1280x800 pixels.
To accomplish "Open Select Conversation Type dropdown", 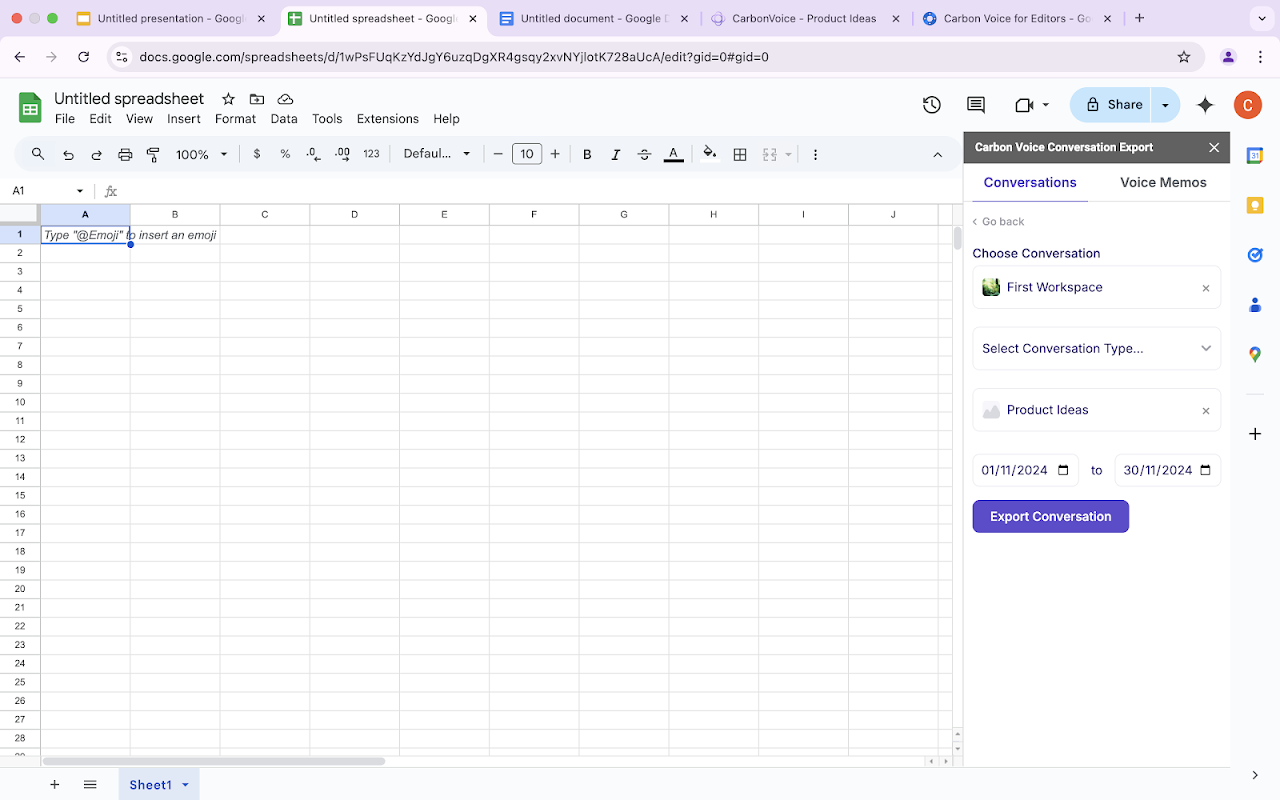I will pos(1097,348).
